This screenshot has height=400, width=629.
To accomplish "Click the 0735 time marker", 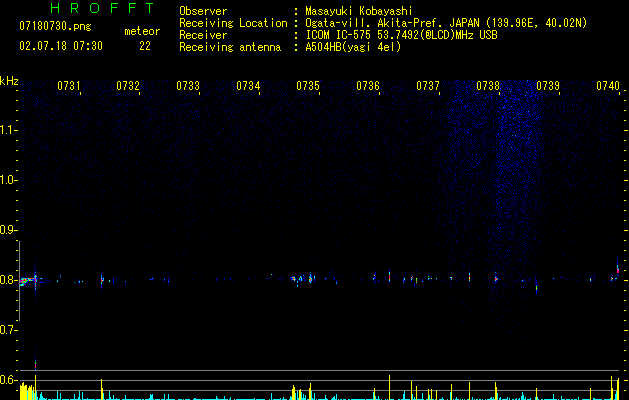I will click(308, 85).
